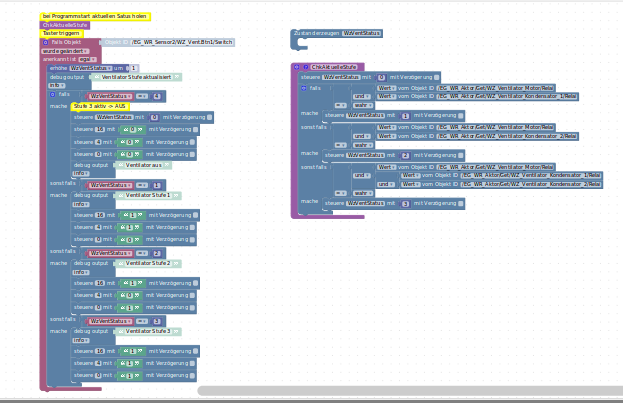
Task: Open the gear on the 'falls Objekt' trigger block
Action: pyautogui.click(x=46, y=42)
